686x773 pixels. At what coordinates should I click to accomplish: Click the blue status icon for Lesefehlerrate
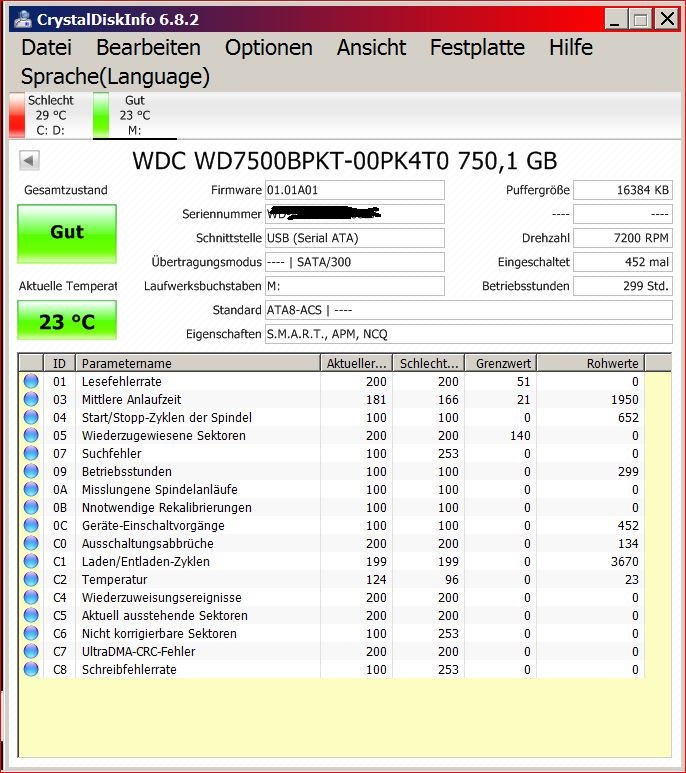pos(31,381)
